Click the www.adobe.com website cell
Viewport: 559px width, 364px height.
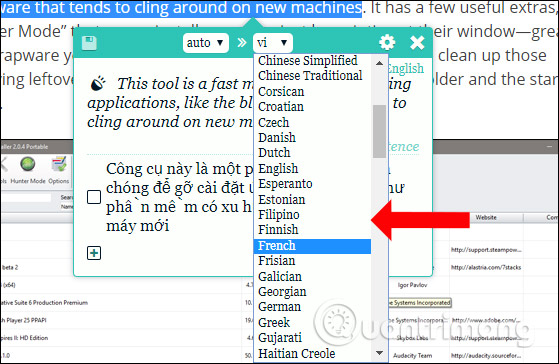[x=486, y=320]
